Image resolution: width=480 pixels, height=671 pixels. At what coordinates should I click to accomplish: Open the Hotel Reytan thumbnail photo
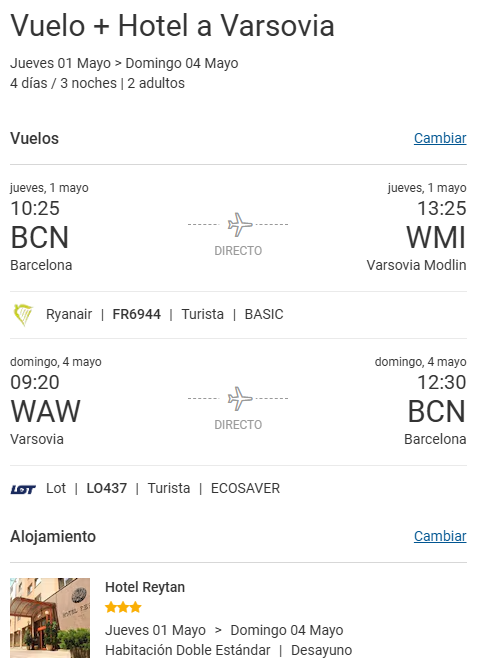coord(50,618)
